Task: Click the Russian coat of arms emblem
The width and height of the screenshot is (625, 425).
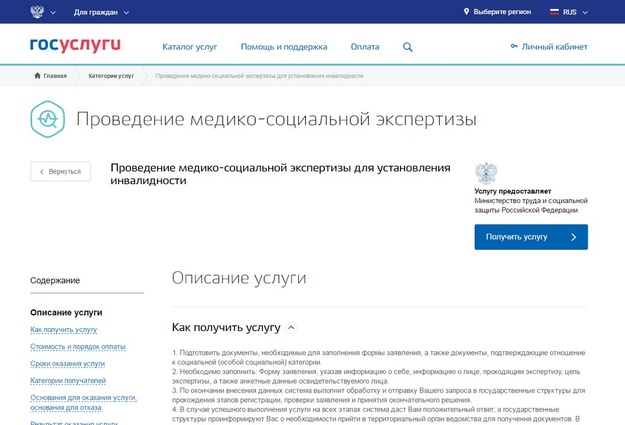Action: tap(37, 12)
